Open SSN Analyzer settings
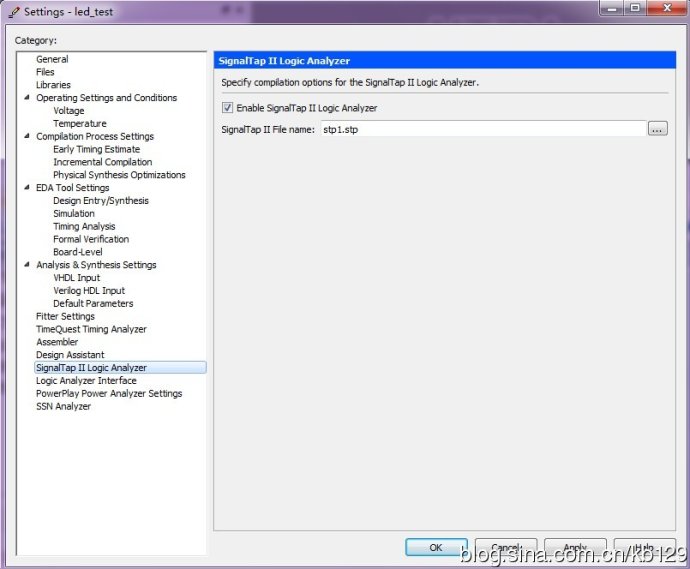The width and height of the screenshot is (690, 569). coord(63,406)
